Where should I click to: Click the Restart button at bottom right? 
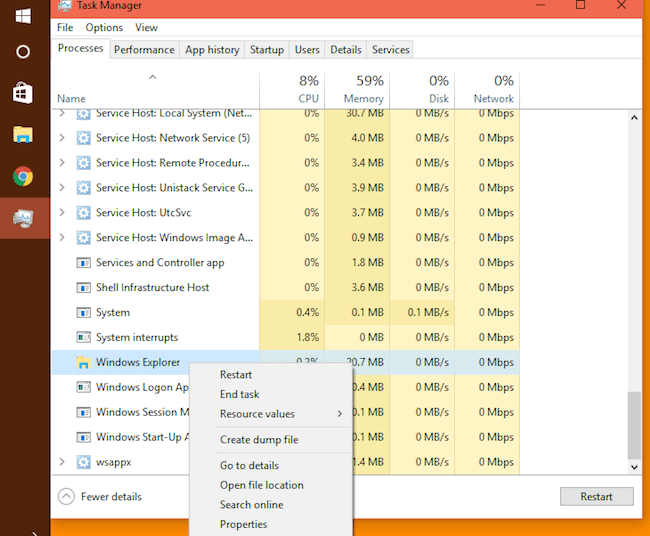597,496
